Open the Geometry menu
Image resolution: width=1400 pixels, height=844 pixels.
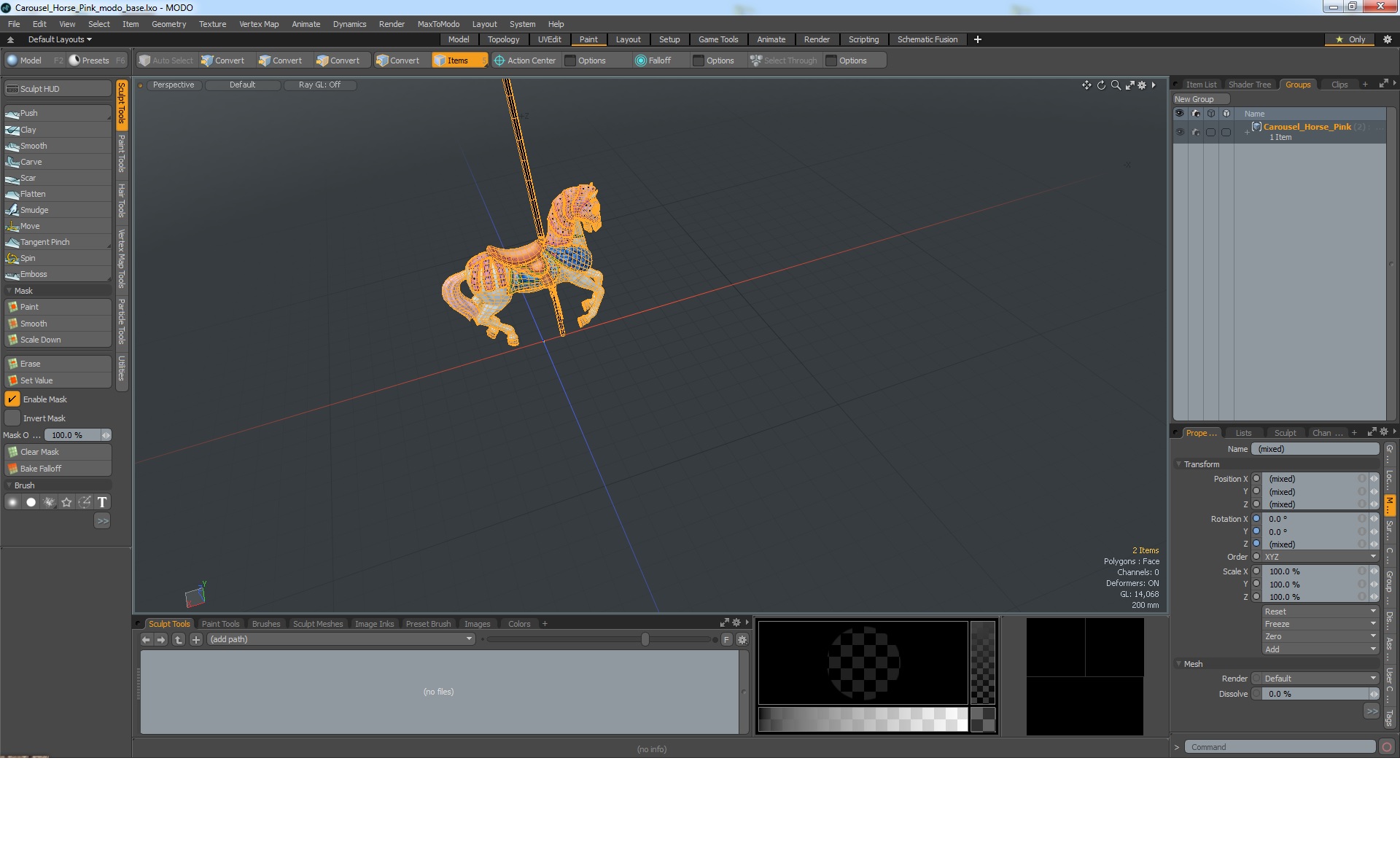[168, 24]
